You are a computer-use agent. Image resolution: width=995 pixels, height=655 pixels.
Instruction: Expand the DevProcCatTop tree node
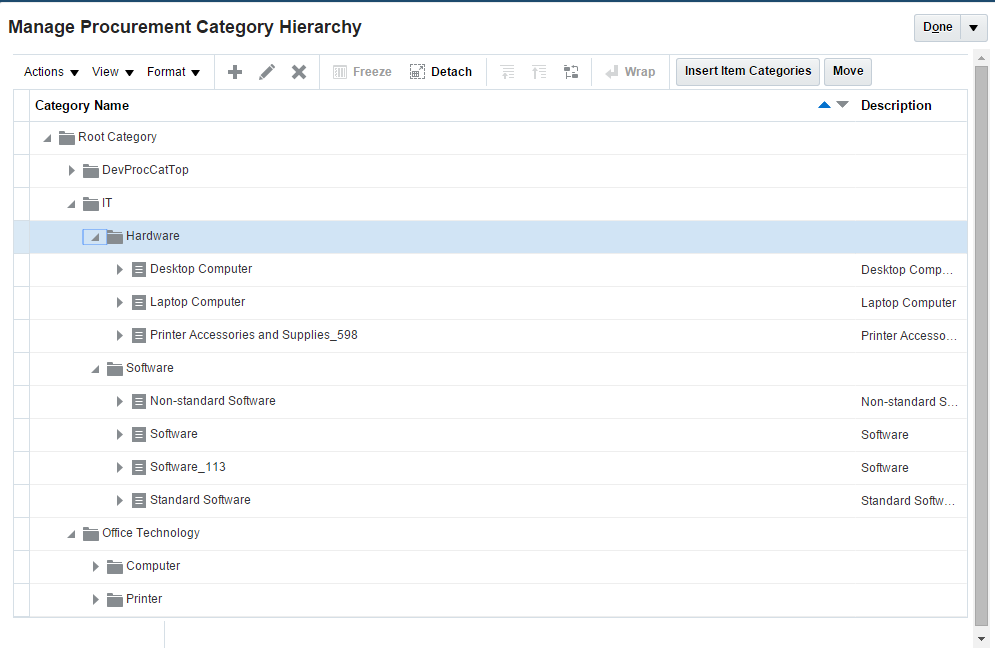pyautogui.click(x=71, y=170)
